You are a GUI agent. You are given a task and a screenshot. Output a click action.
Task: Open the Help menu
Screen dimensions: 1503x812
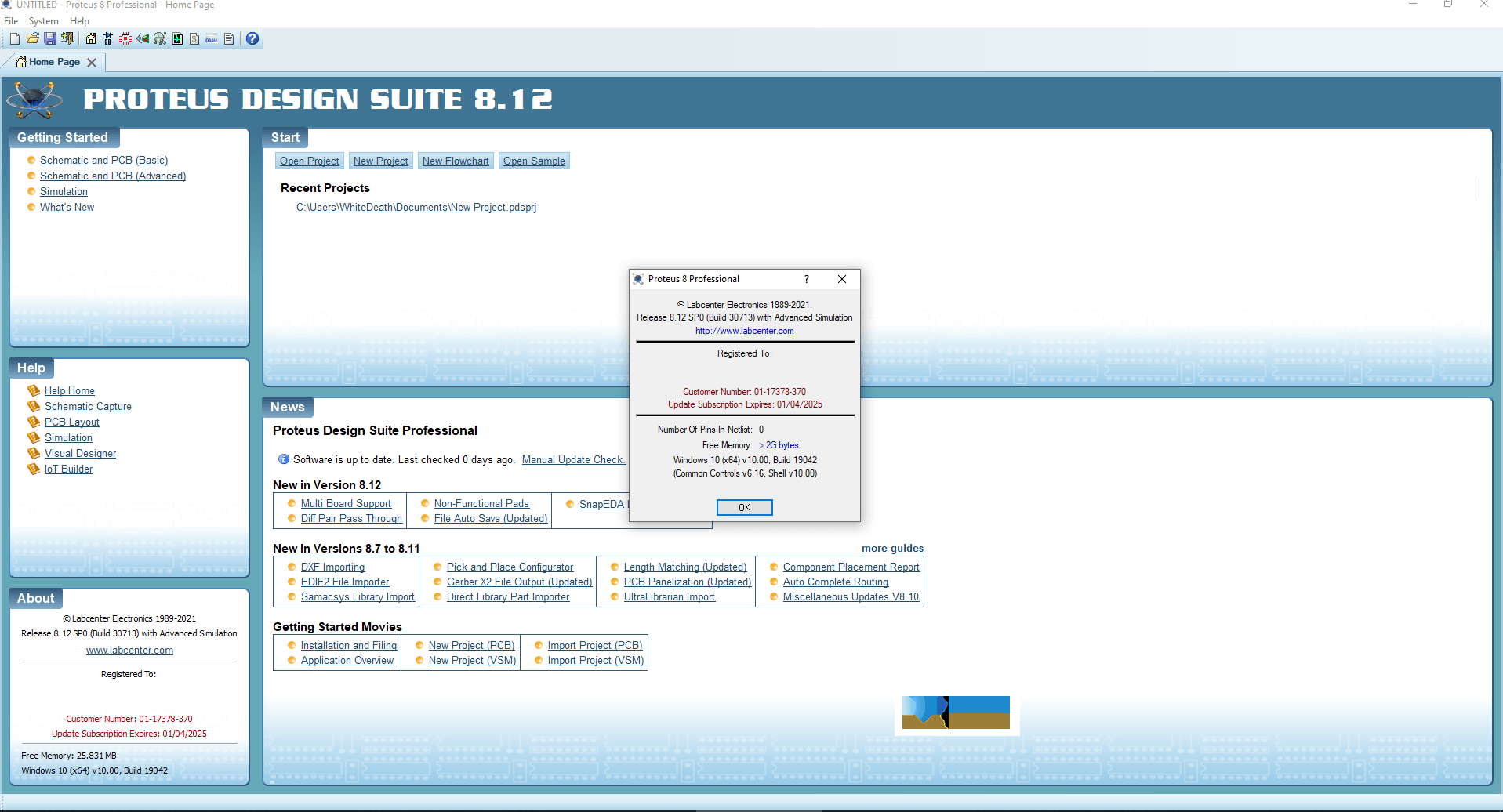79,21
